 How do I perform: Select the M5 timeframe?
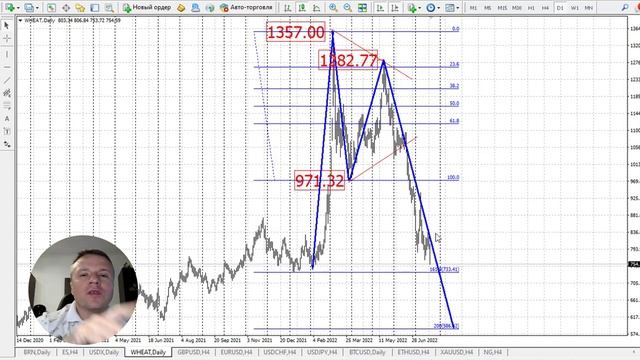pyautogui.click(x=487, y=8)
